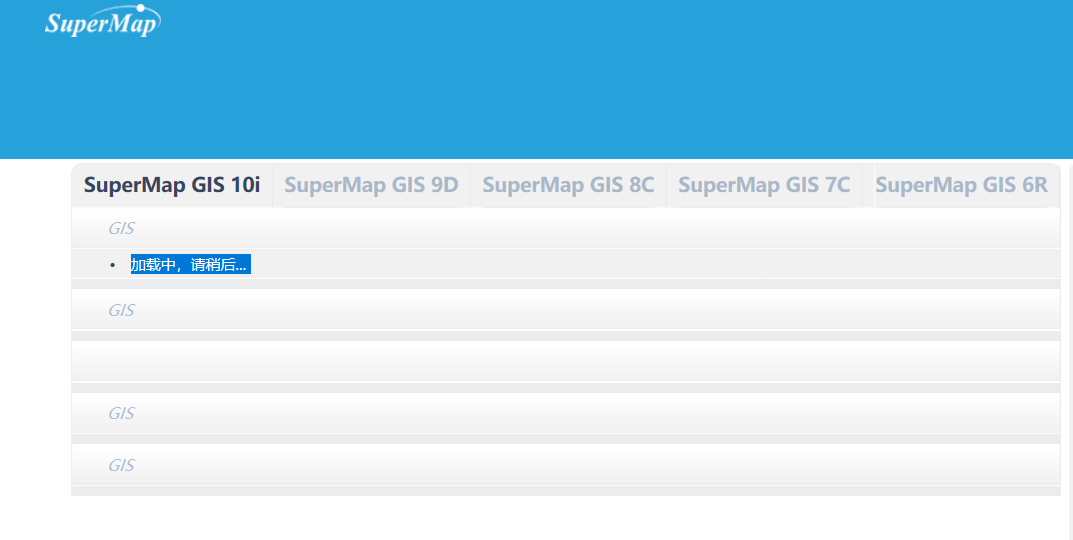The width and height of the screenshot is (1073, 540).
Task: Click the SuperMap logo
Action: pos(103,21)
